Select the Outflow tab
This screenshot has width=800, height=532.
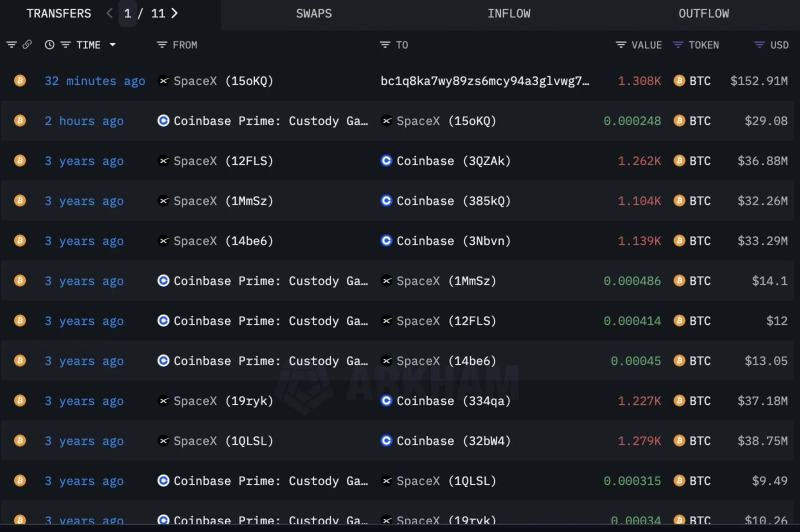pyautogui.click(x=703, y=14)
